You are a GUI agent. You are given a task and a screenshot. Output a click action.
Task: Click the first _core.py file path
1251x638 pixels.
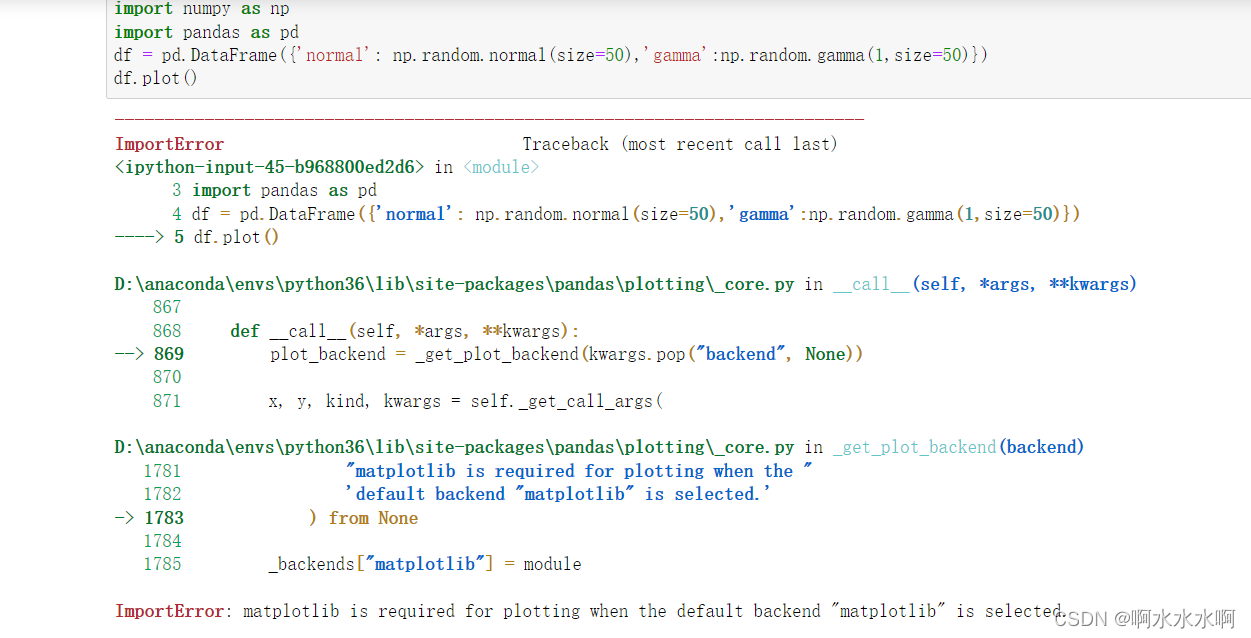[x=454, y=284]
